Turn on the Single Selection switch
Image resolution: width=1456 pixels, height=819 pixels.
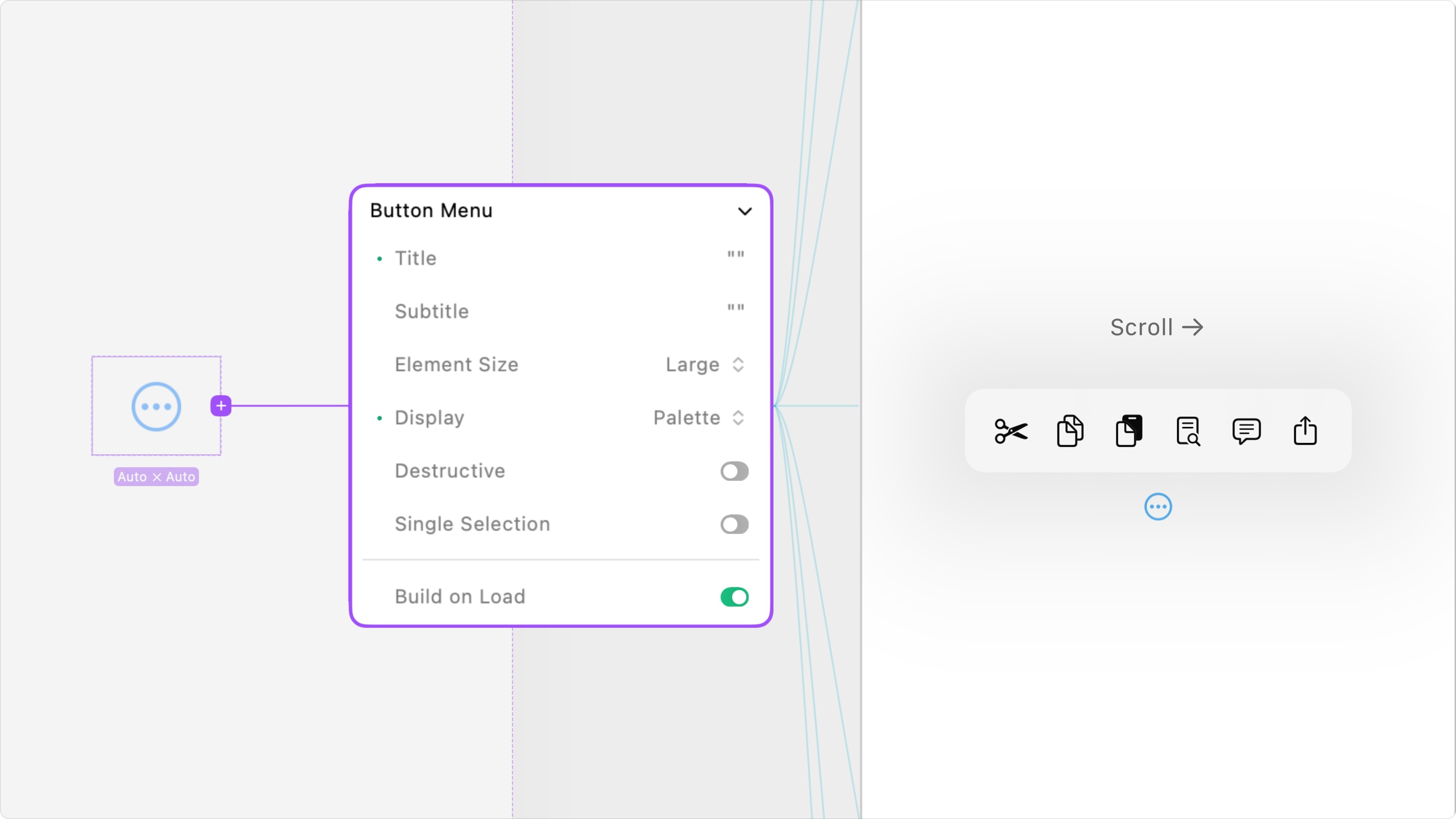point(734,524)
